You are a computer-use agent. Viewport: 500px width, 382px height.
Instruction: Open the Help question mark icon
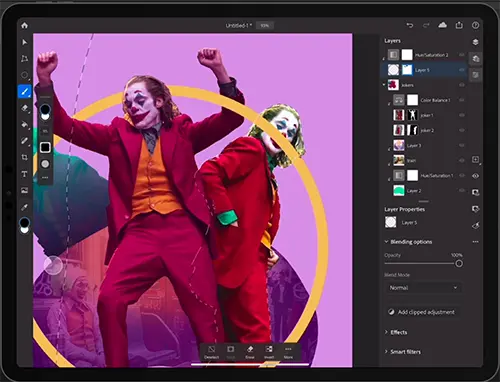tap(475, 25)
